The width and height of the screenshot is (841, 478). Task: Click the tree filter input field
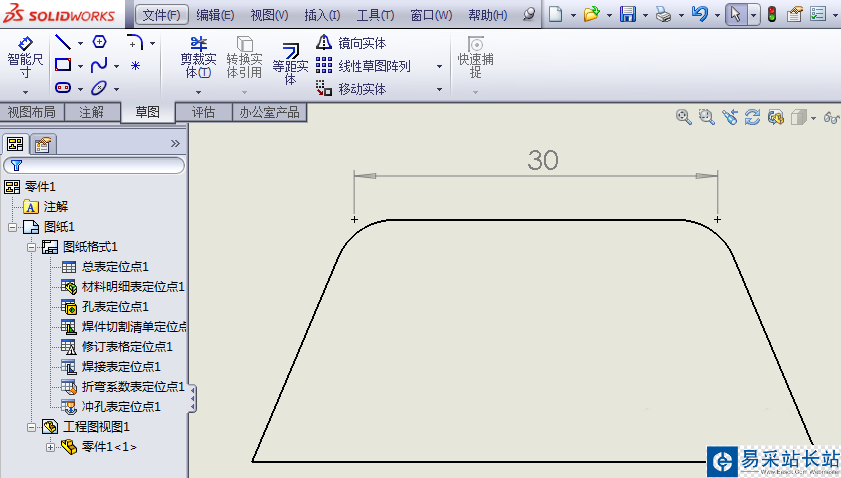click(x=94, y=165)
